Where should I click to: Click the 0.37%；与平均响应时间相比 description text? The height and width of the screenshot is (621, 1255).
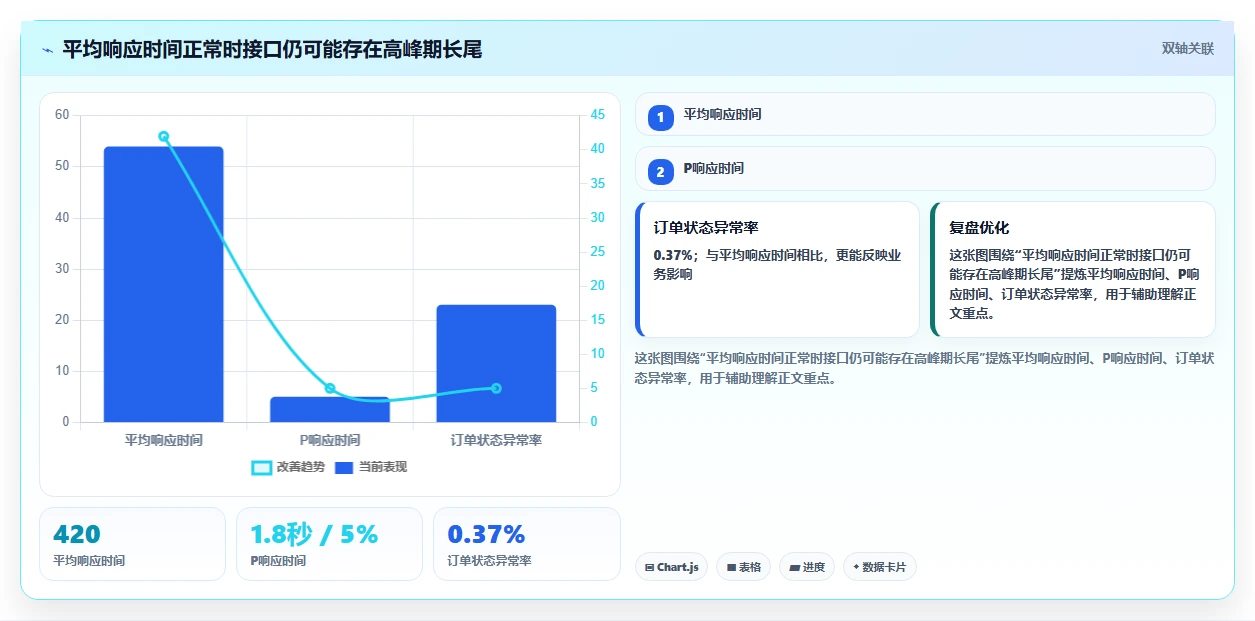pos(777,264)
